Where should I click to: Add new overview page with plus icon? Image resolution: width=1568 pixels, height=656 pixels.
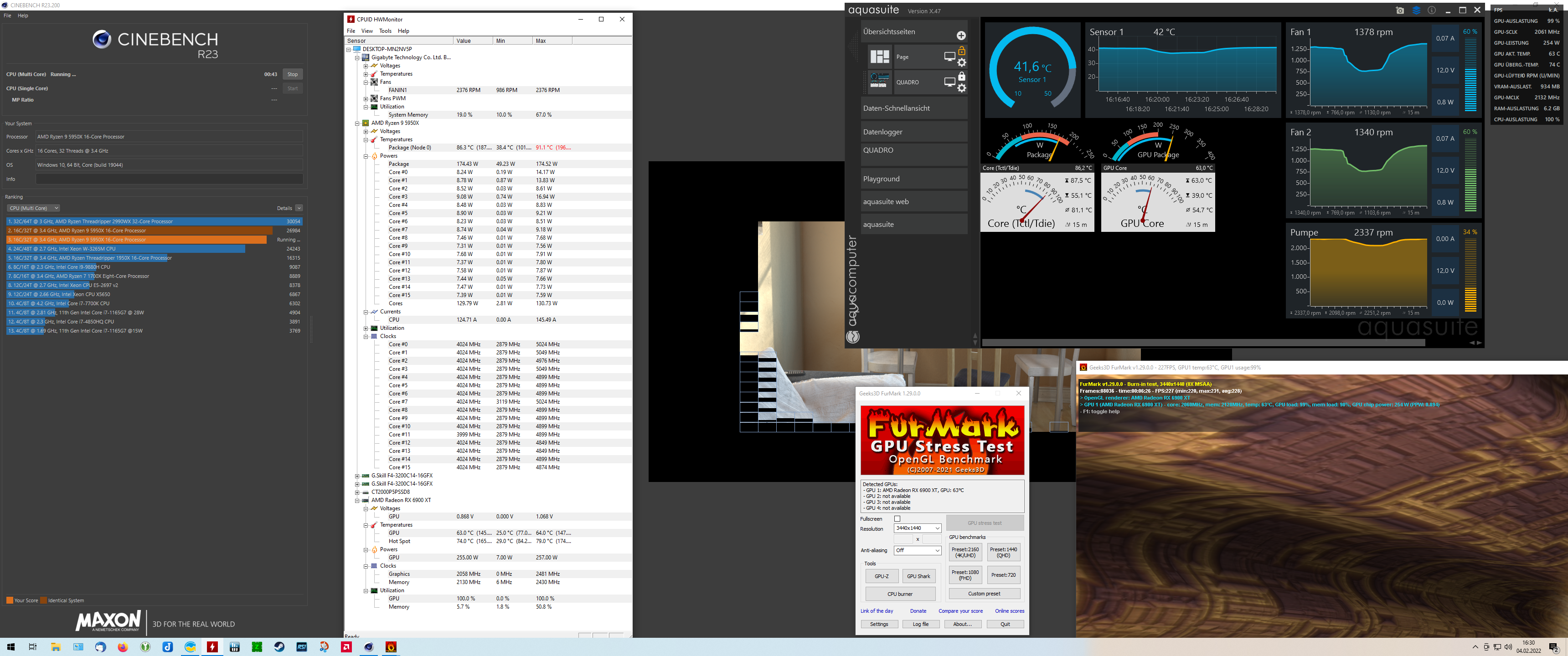pos(961,35)
